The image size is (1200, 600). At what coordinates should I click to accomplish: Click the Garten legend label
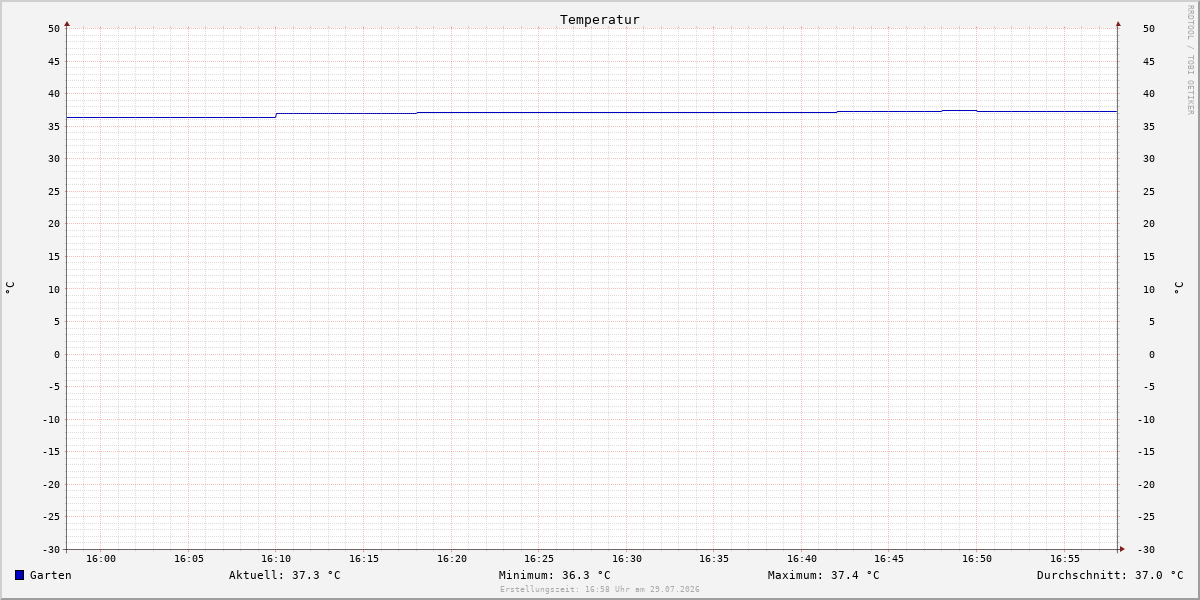point(51,575)
